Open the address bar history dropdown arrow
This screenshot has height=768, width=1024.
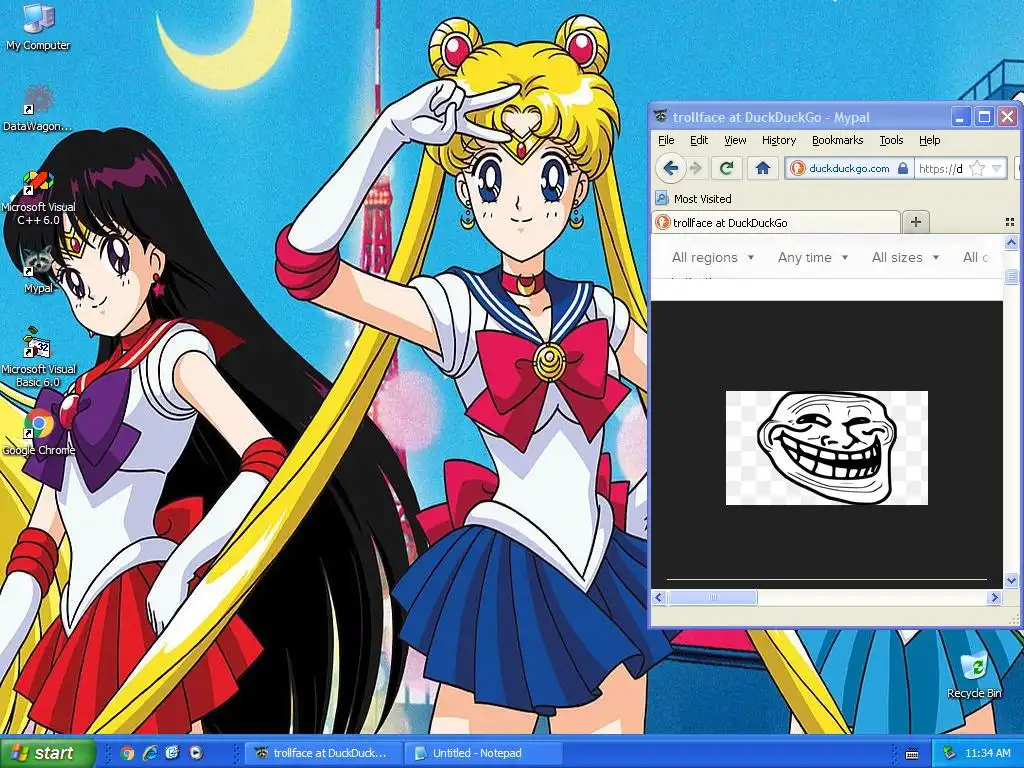coord(997,168)
